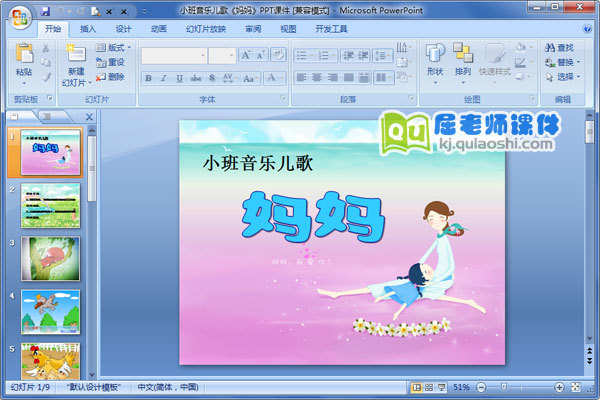The height and width of the screenshot is (400, 600).
Task: Open PowerPoint help question mark
Action: [587, 29]
